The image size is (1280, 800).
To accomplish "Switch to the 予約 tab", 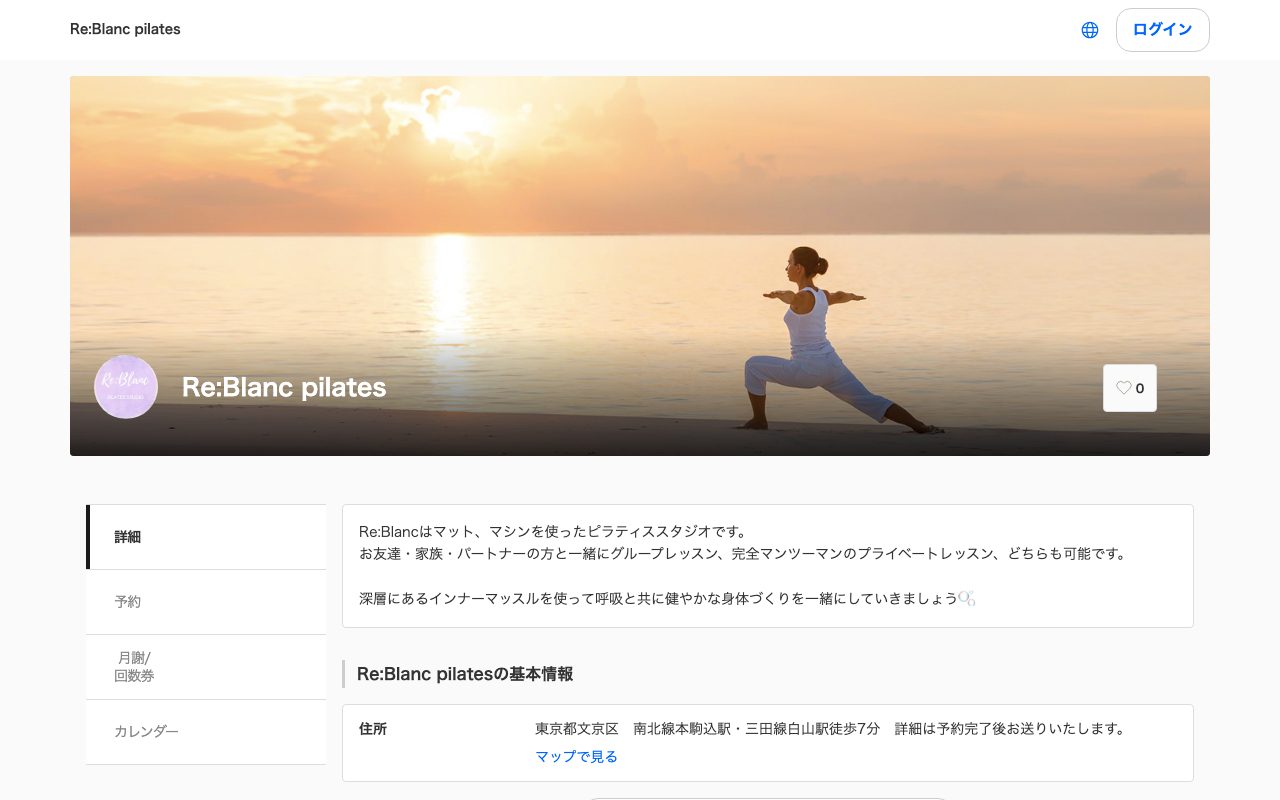I will coord(206,602).
